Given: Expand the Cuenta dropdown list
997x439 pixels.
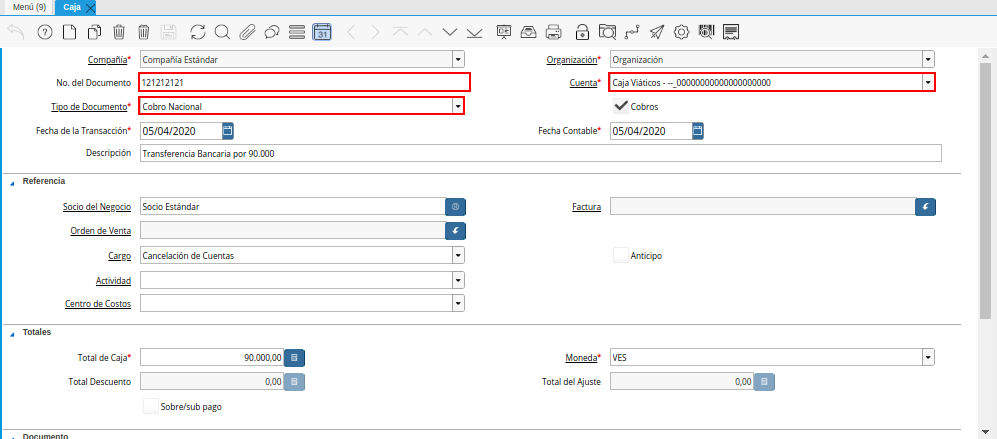Looking at the screenshot, I should [x=928, y=82].
